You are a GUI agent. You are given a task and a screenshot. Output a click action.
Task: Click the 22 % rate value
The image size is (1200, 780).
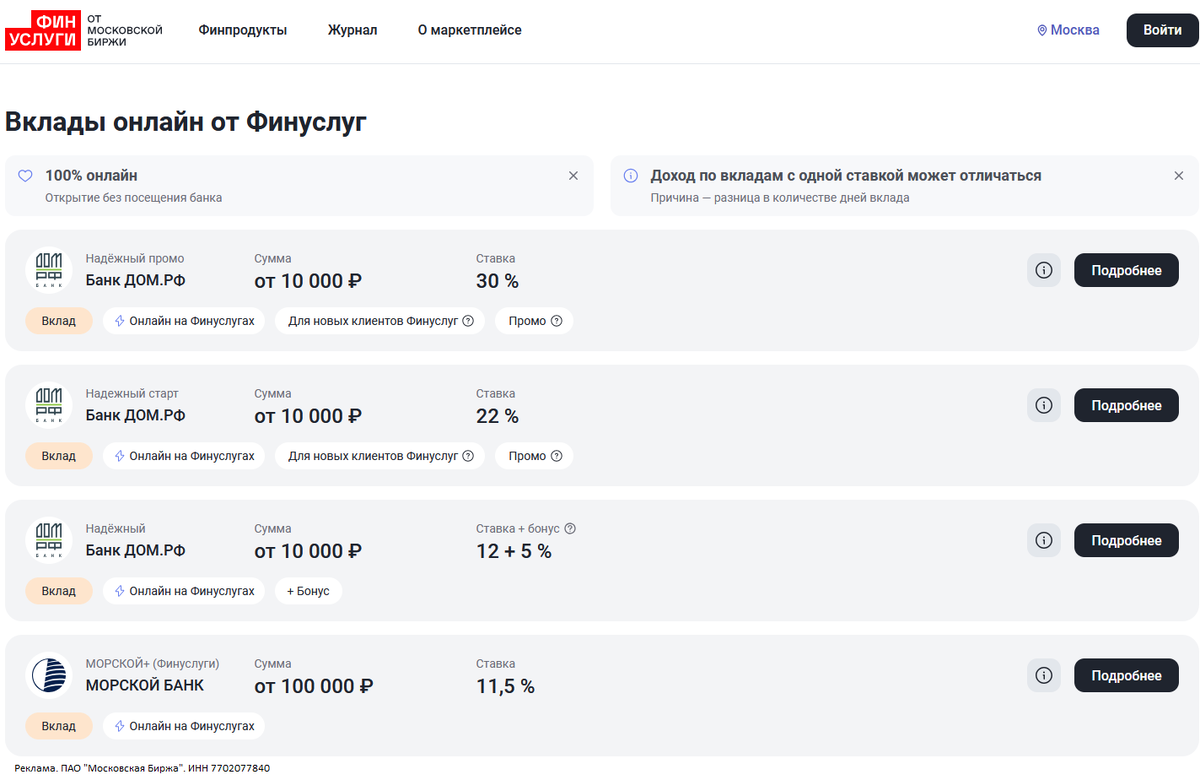point(497,416)
